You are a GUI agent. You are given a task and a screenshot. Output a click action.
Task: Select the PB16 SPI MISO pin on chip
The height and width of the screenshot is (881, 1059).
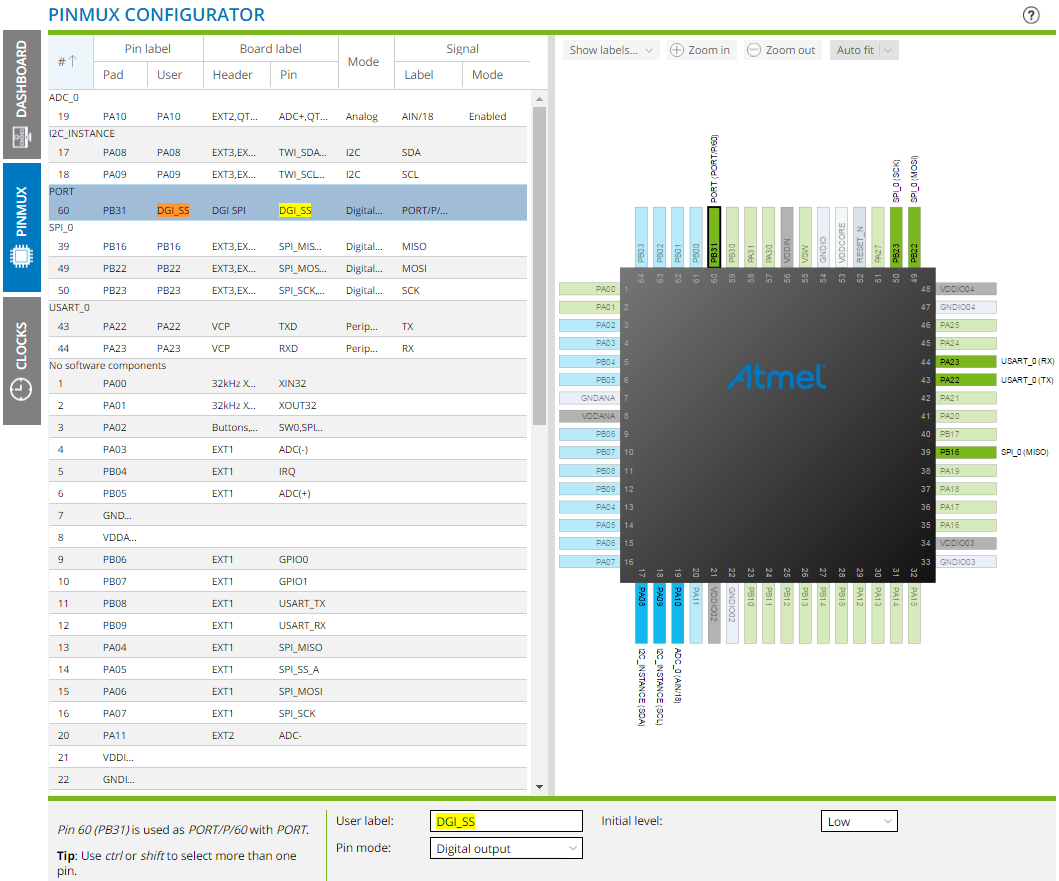click(966, 452)
